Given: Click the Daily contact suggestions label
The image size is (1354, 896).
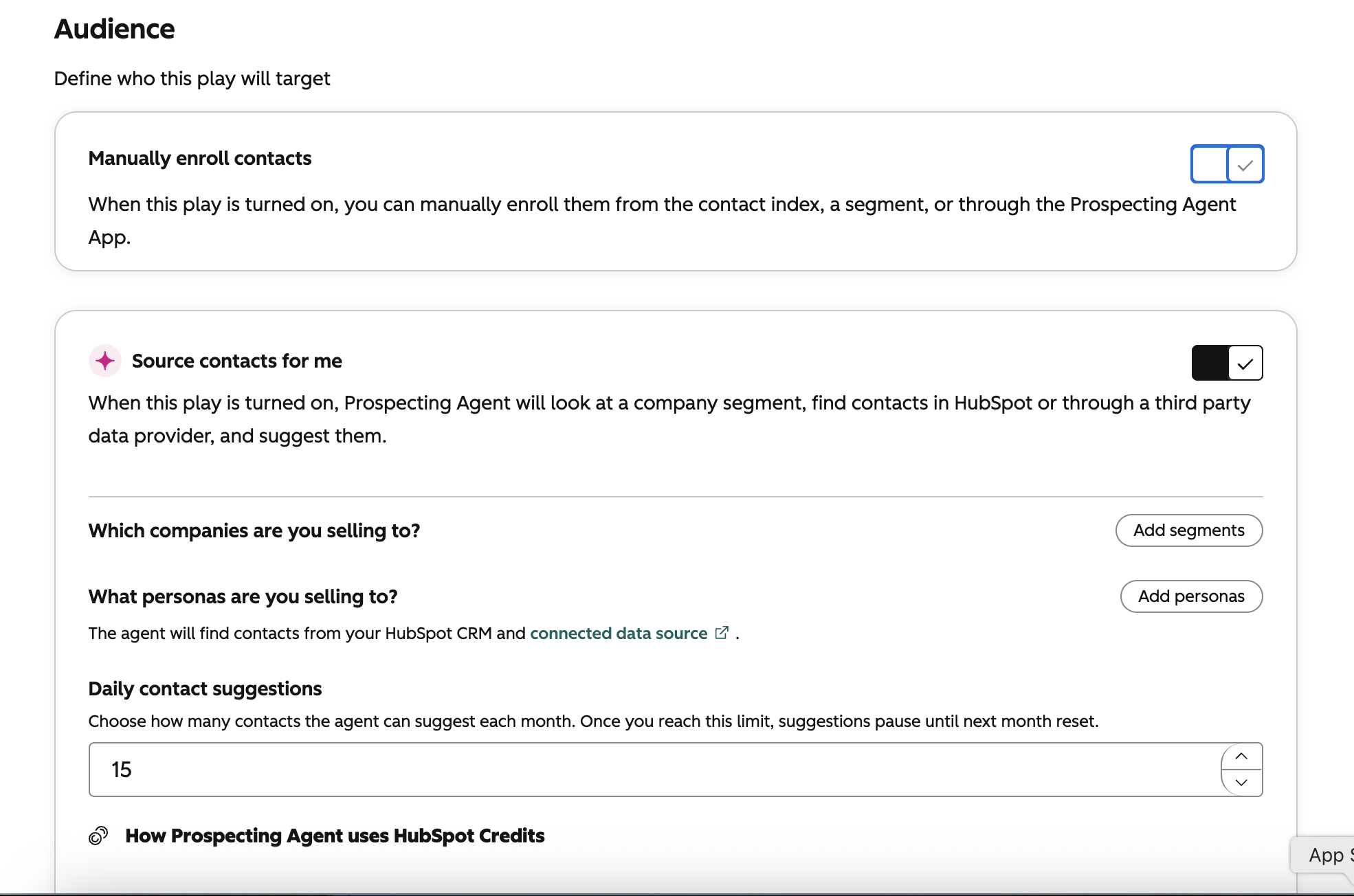Looking at the screenshot, I should pos(206,688).
